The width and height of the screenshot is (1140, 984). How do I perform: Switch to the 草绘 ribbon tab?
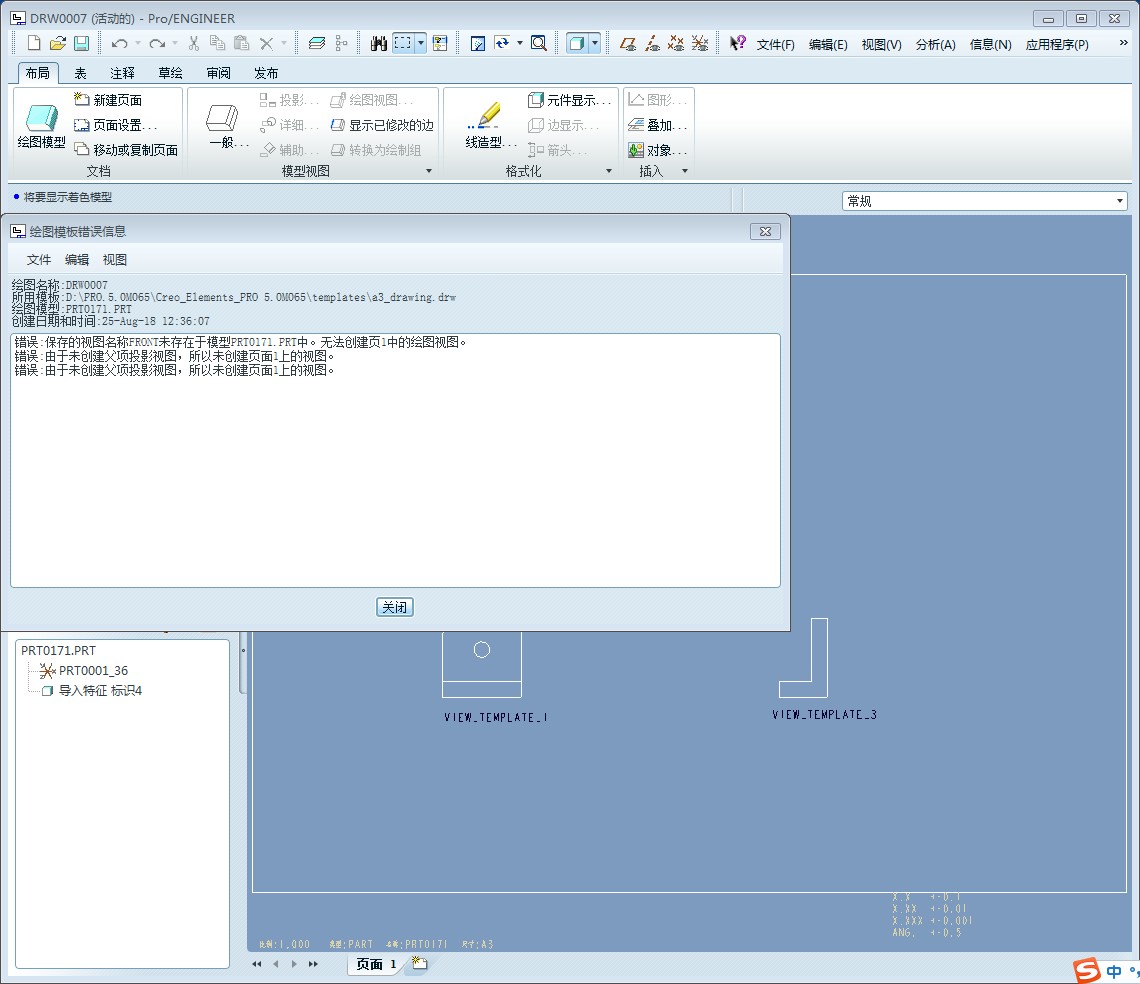(x=170, y=73)
